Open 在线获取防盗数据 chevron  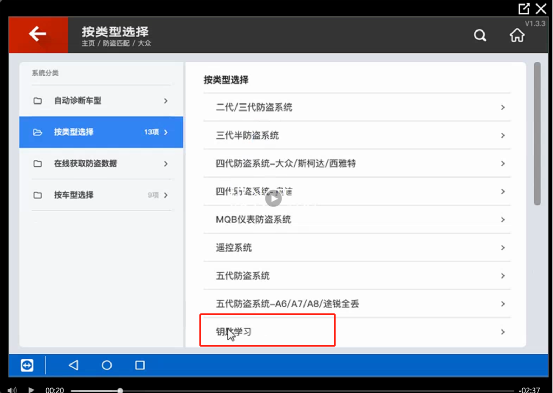[165, 164]
